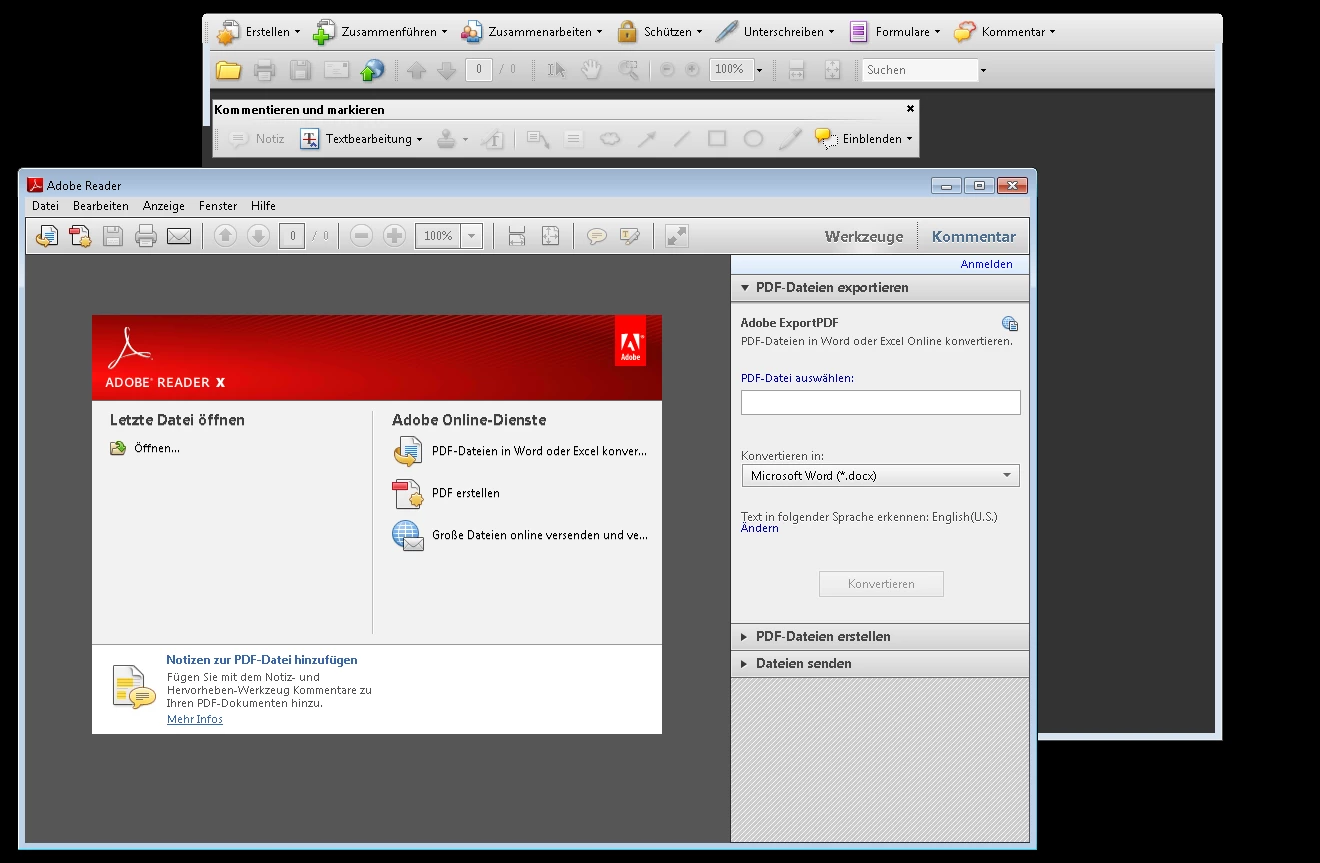1320x863 pixels.
Task: Click the email envelope icon in Adobe Reader toolbar
Action: click(x=179, y=237)
